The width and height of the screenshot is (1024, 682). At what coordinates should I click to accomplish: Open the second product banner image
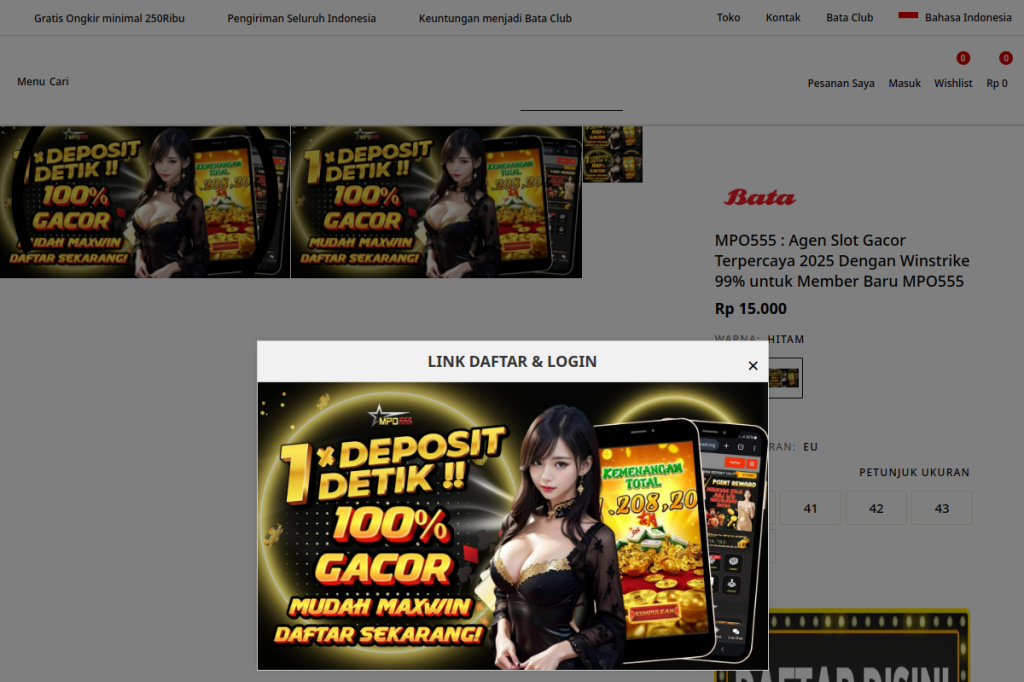[436, 202]
